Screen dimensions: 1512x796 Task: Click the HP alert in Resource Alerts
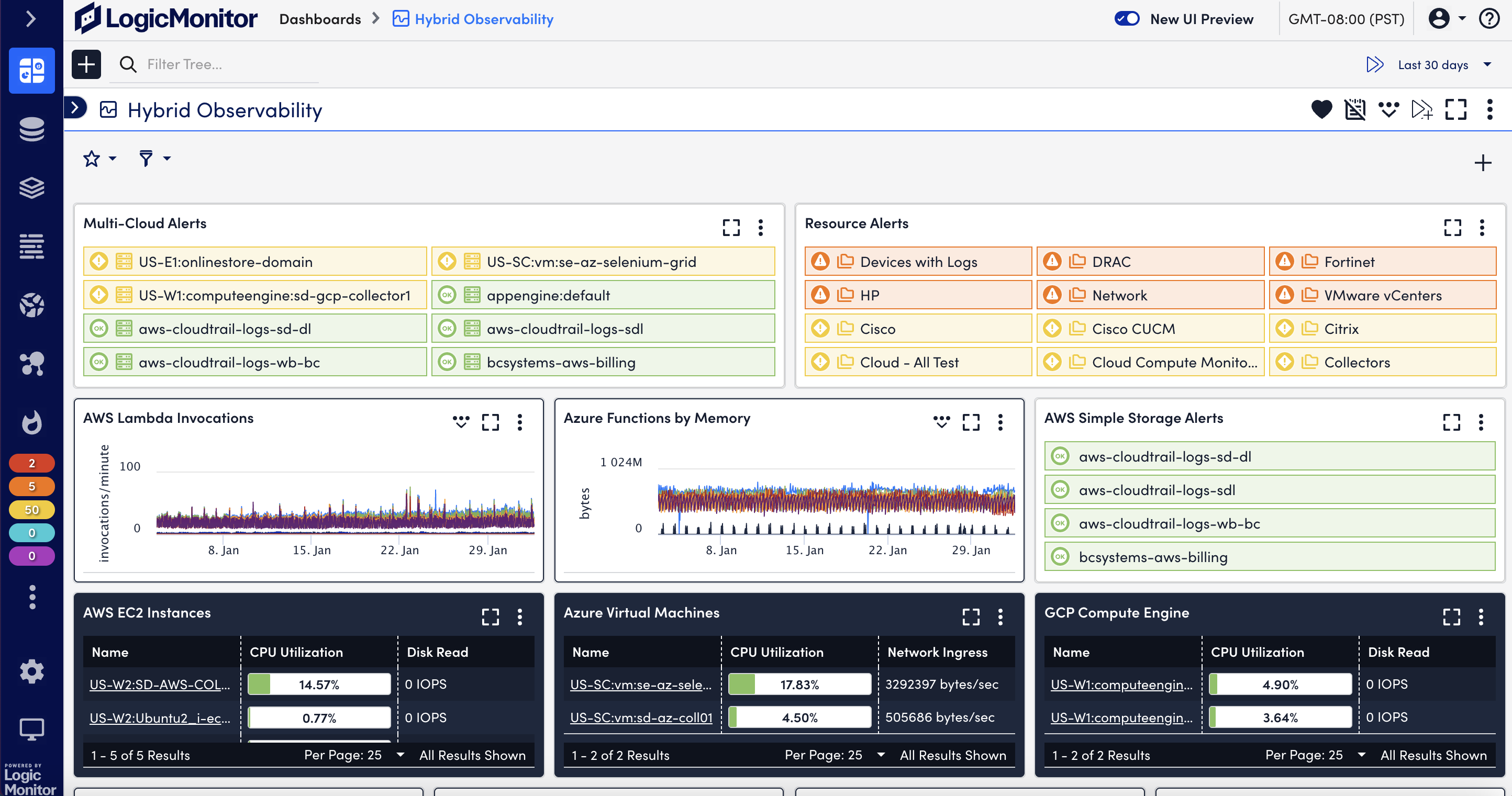click(917, 295)
